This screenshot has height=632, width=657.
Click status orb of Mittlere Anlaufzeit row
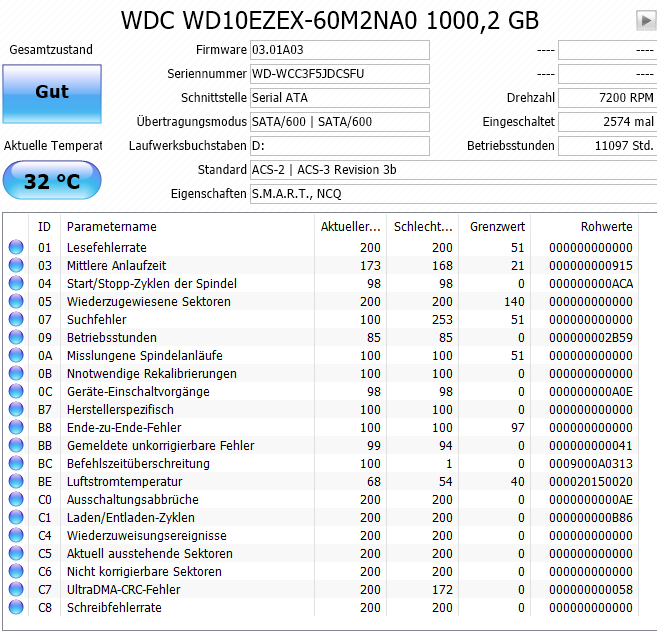click(16, 265)
